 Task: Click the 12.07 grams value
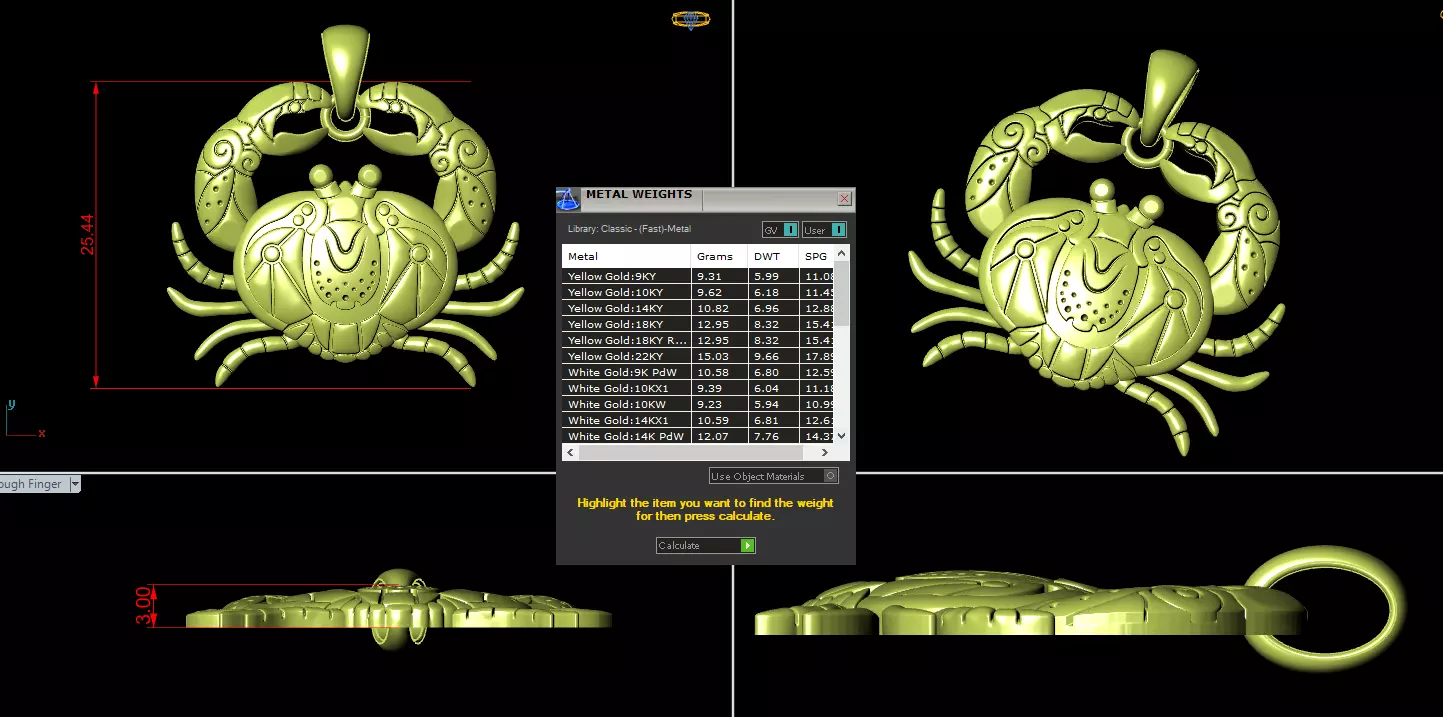712,436
